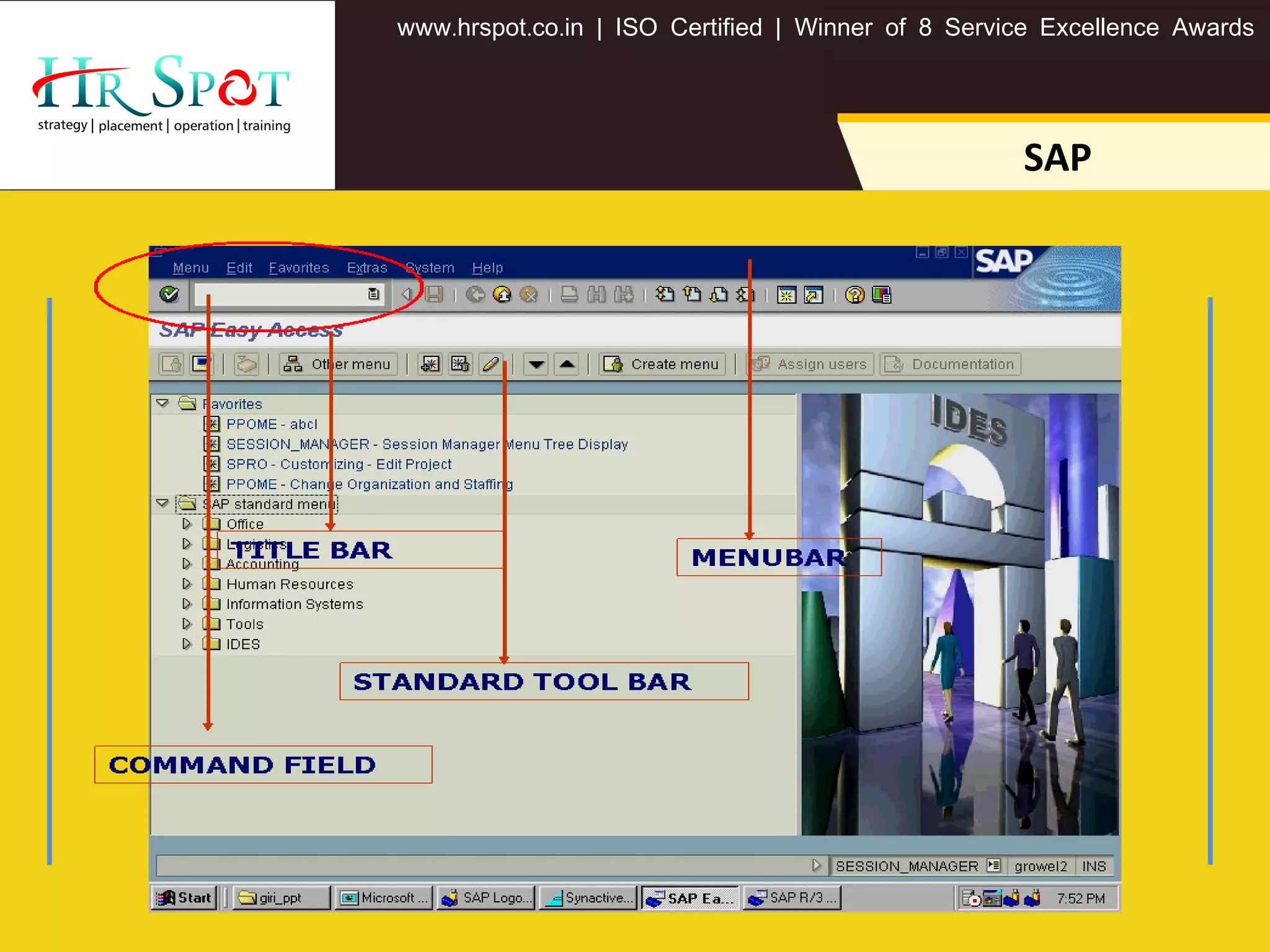
Task: Open the Menu menu
Action: tap(191, 268)
